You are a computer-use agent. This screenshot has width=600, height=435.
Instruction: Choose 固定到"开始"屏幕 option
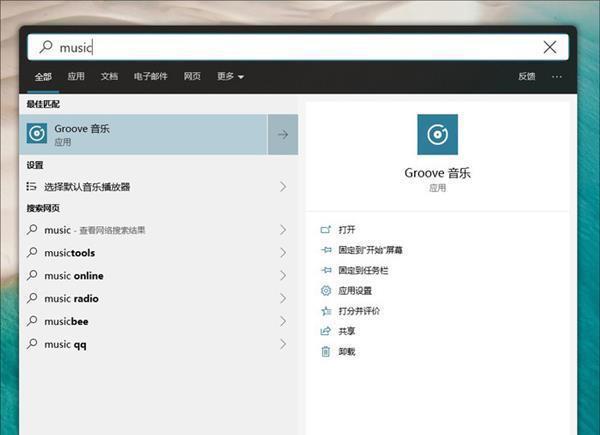click(370, 250)
